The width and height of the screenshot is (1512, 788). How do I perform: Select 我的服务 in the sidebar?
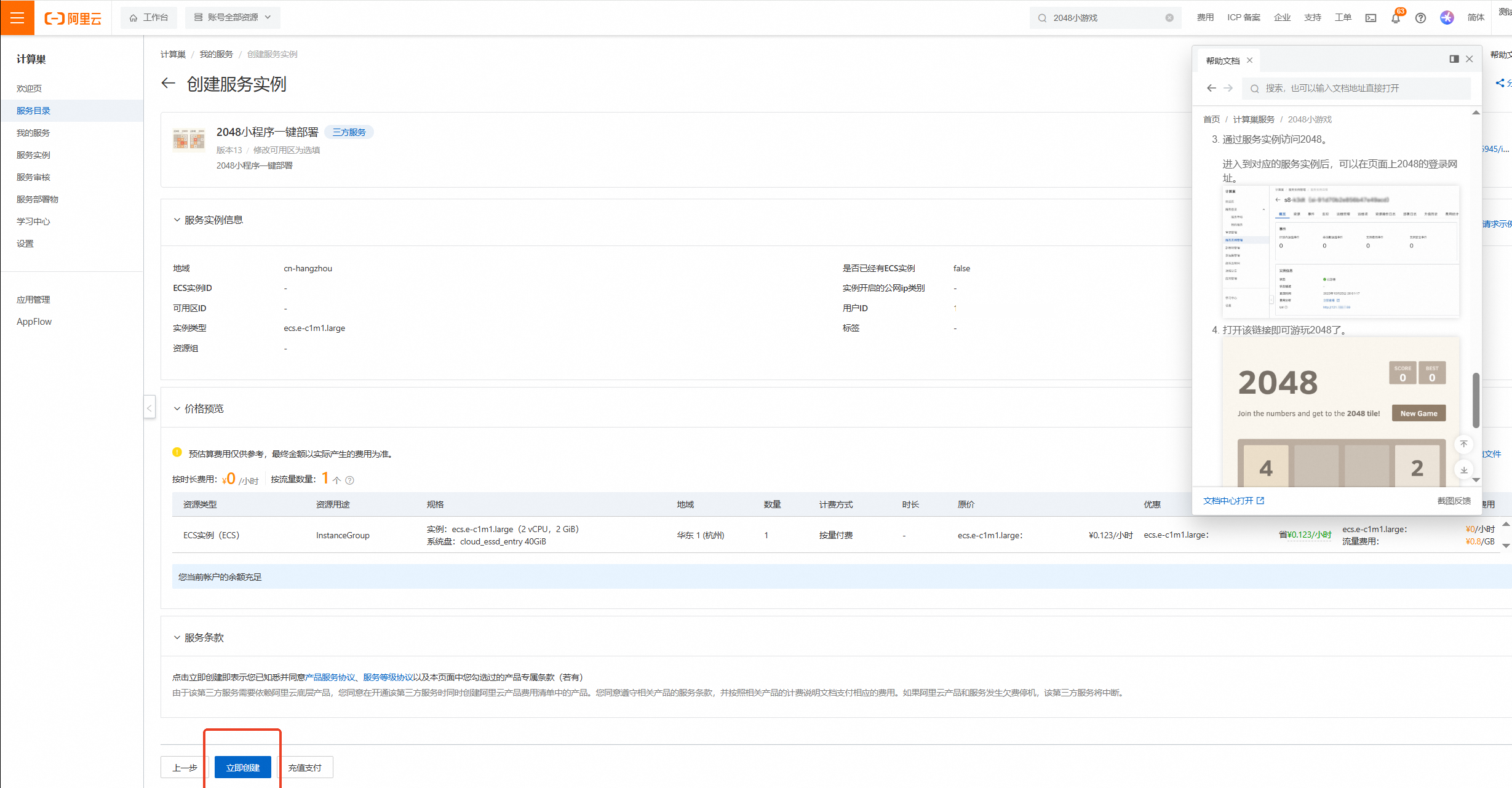(33, 133)
